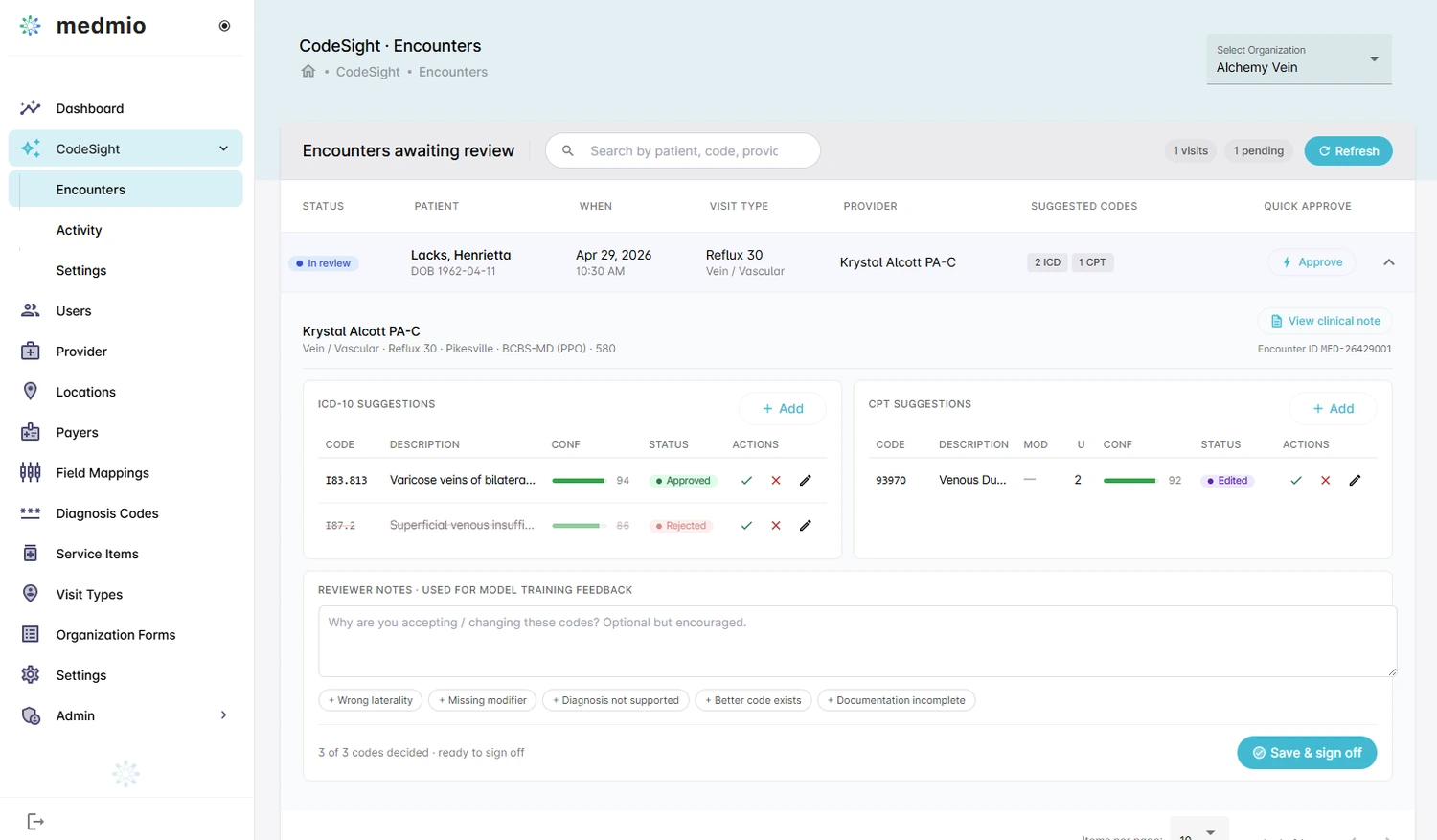The image size is (1437, 840).
Task: Click into the reviewer notes text area
Action: 856,641
